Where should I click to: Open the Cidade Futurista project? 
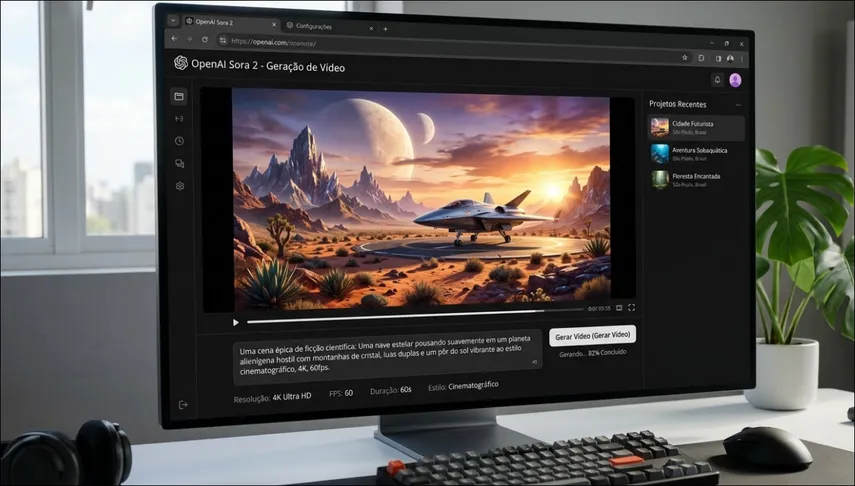[696, 128]
